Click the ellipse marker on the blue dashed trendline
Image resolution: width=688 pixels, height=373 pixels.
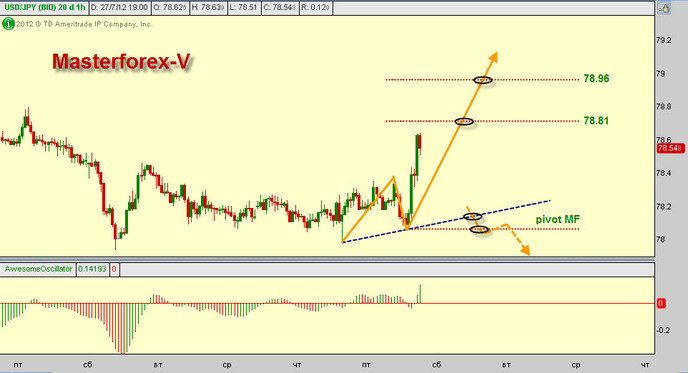(x=473, y=216)
